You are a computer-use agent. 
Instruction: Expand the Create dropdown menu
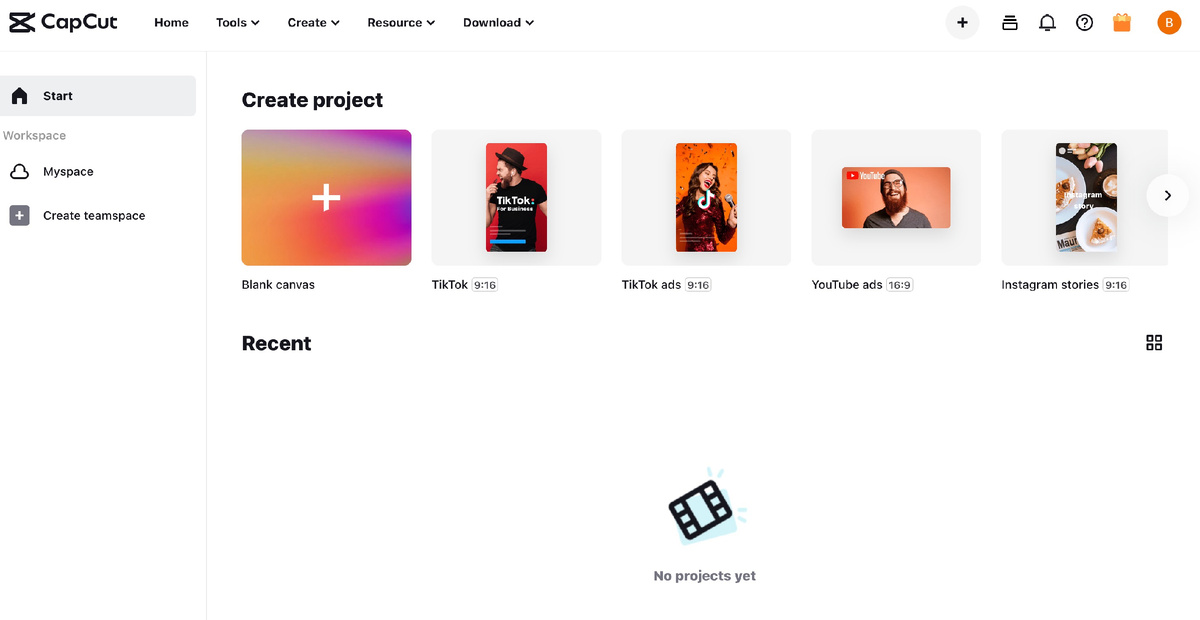314,22
